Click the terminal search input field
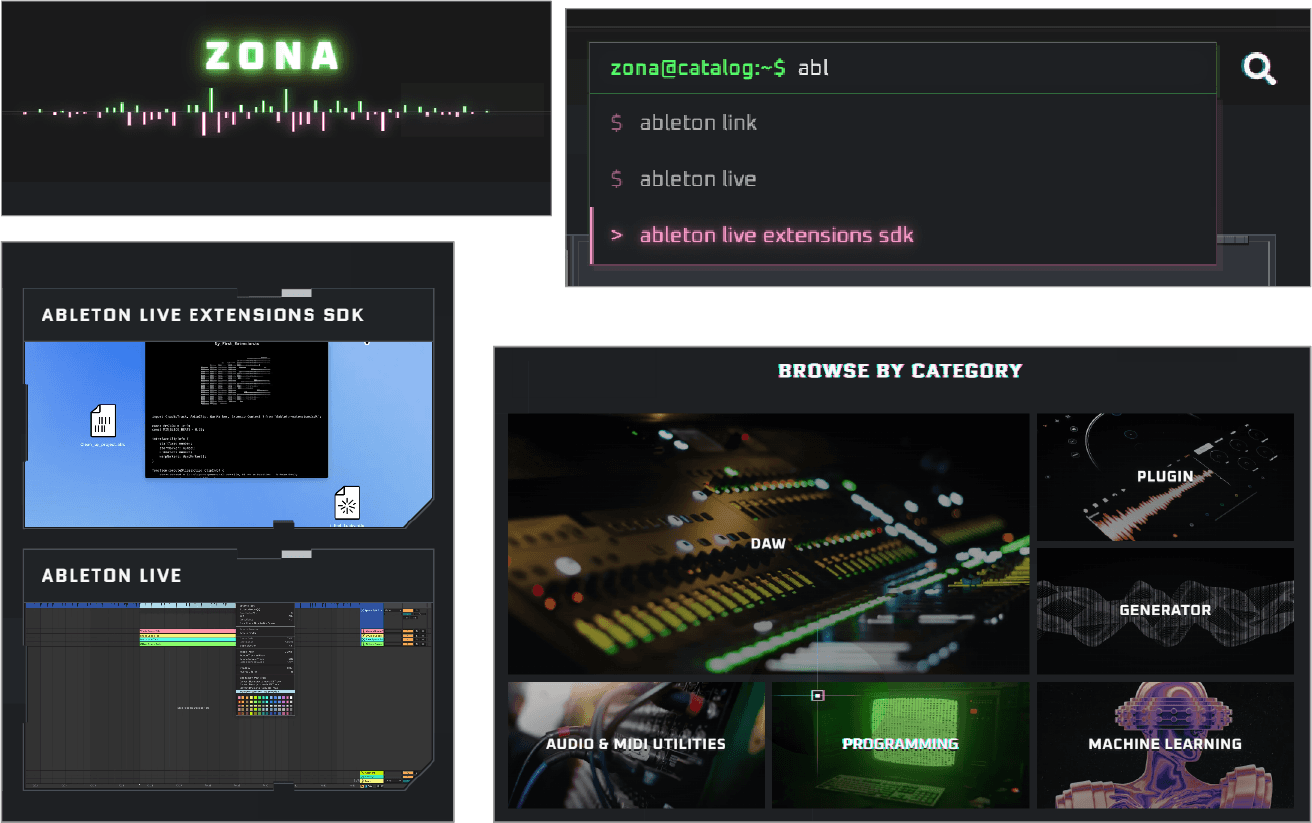The height and width of the screenshot is (823, 1312). 902,68
